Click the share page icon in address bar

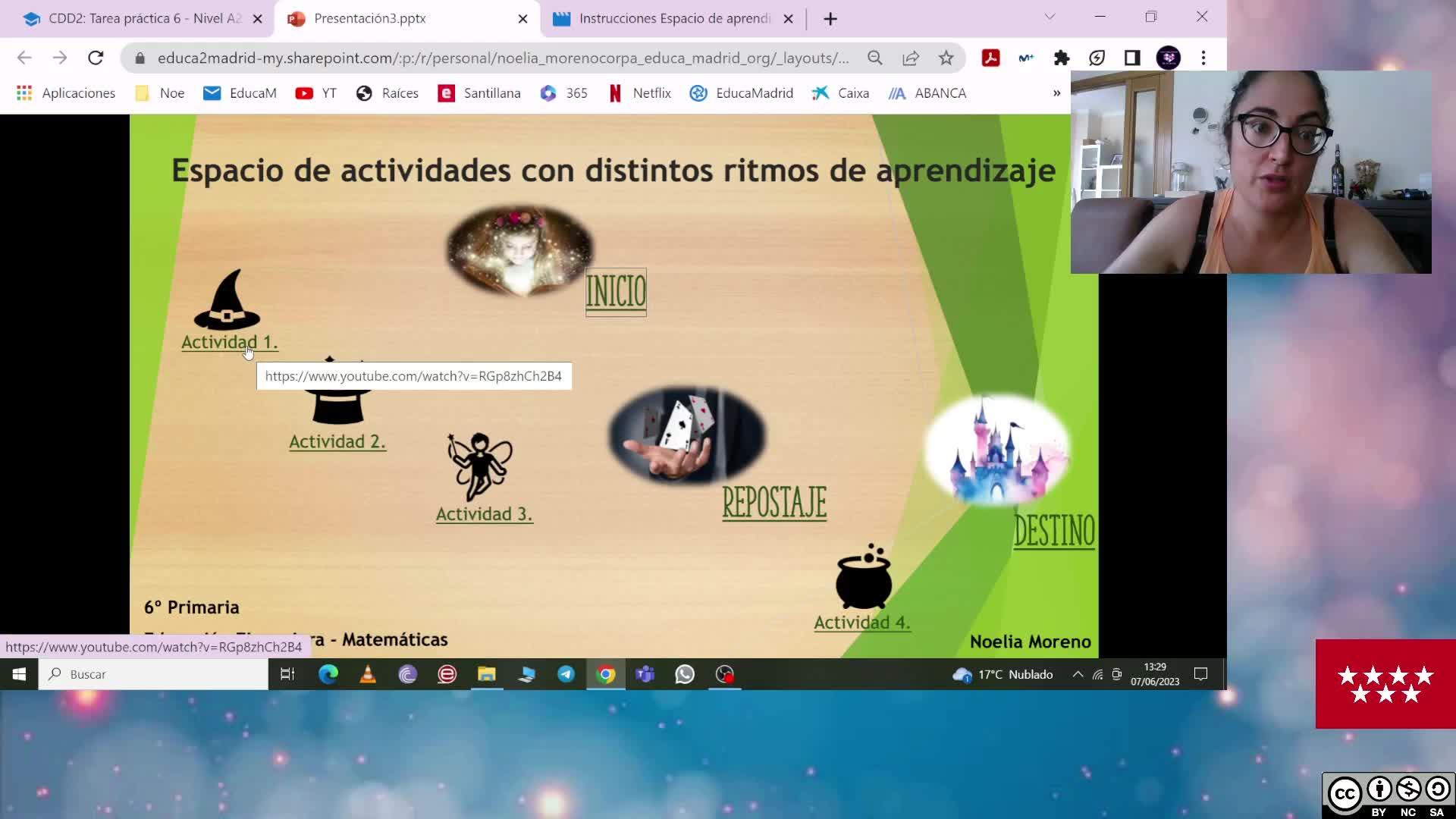[910, 58]
